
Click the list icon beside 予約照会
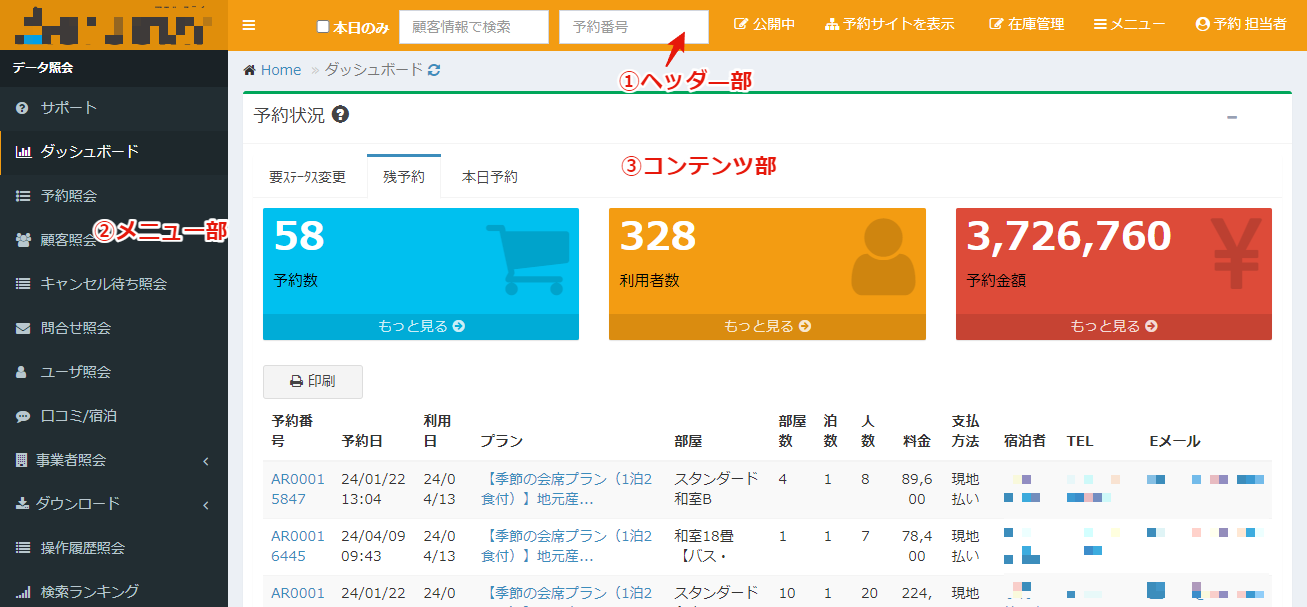click(22, 196)
